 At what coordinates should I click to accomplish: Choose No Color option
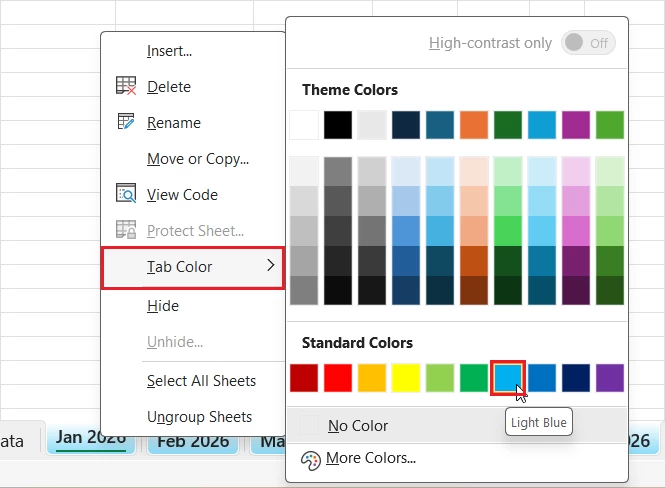(x=456, y=426)
